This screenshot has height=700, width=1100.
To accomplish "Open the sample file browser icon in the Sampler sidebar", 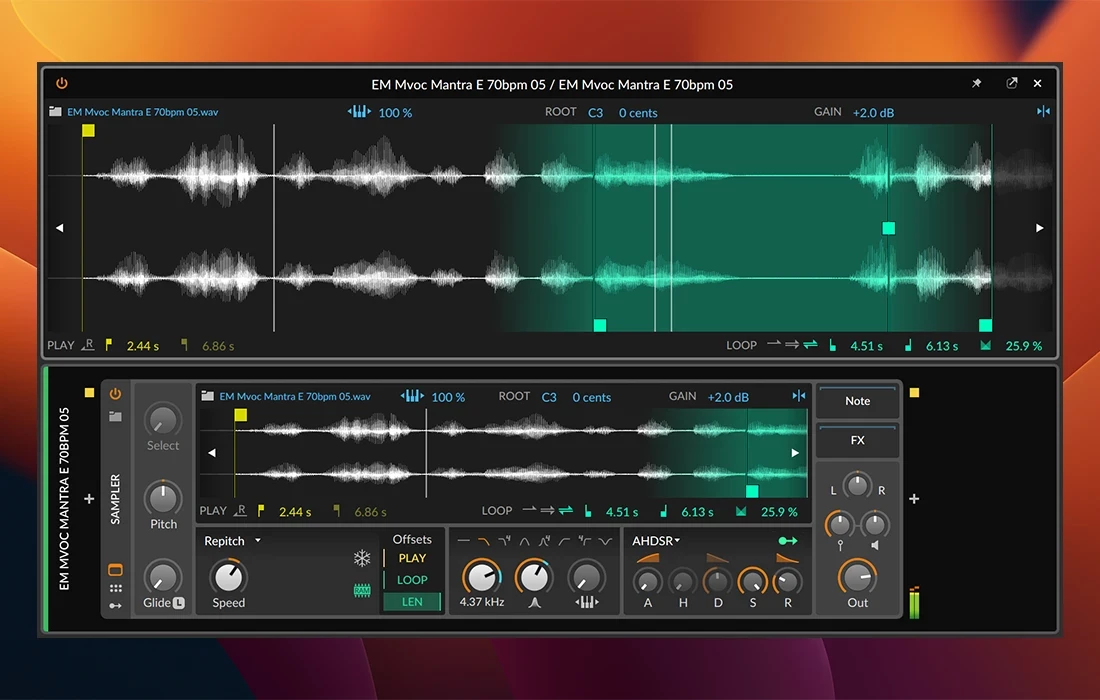I will coord(115,415).
